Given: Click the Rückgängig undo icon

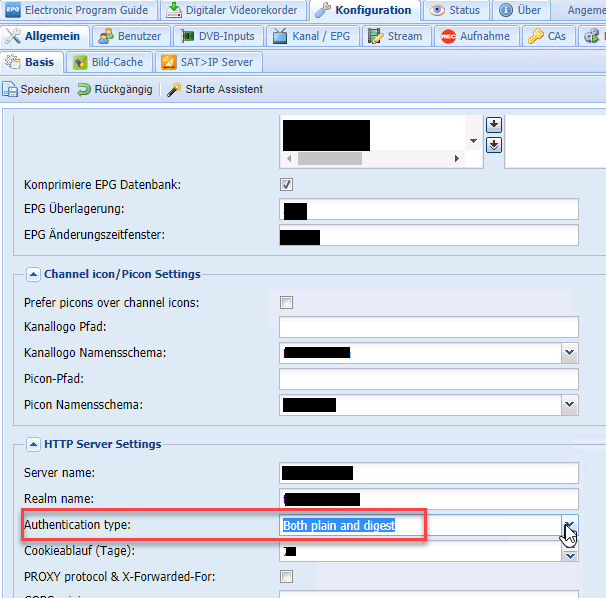Looking at the screenshot, I should (84, 90).
